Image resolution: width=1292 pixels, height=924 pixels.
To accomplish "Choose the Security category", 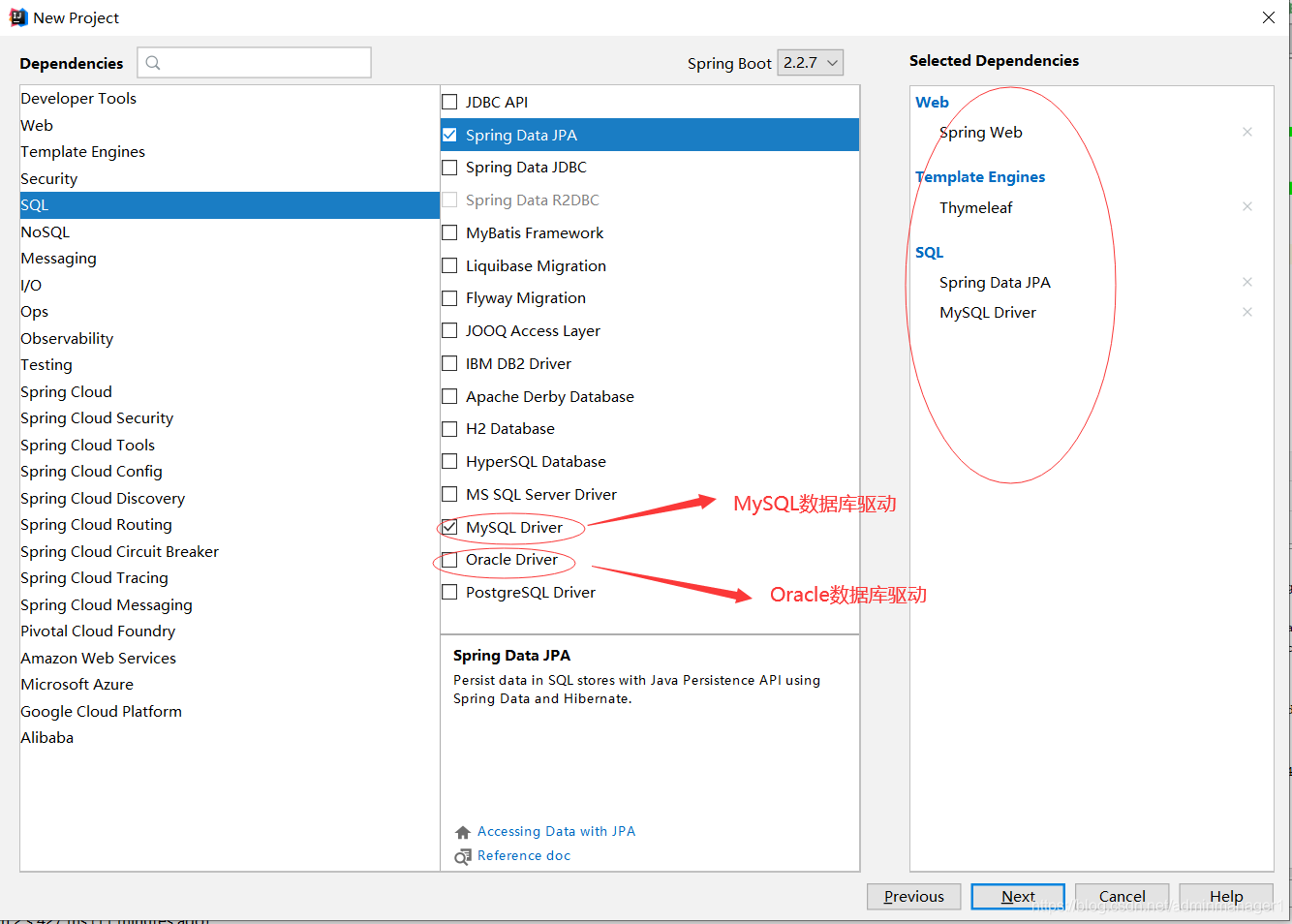I will pyautogui.click(x=230, y=178).
